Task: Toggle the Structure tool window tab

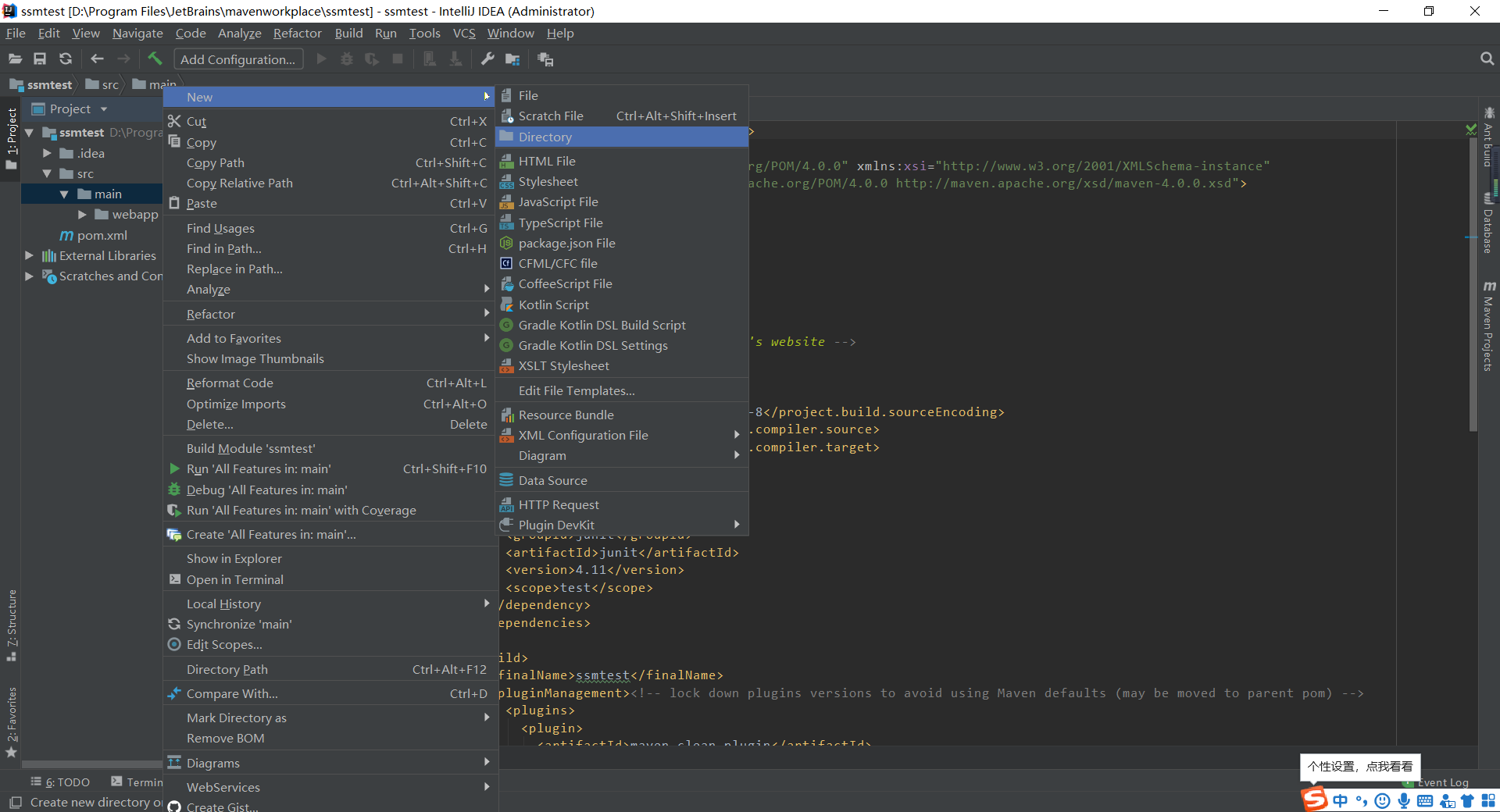Action: 11,625
